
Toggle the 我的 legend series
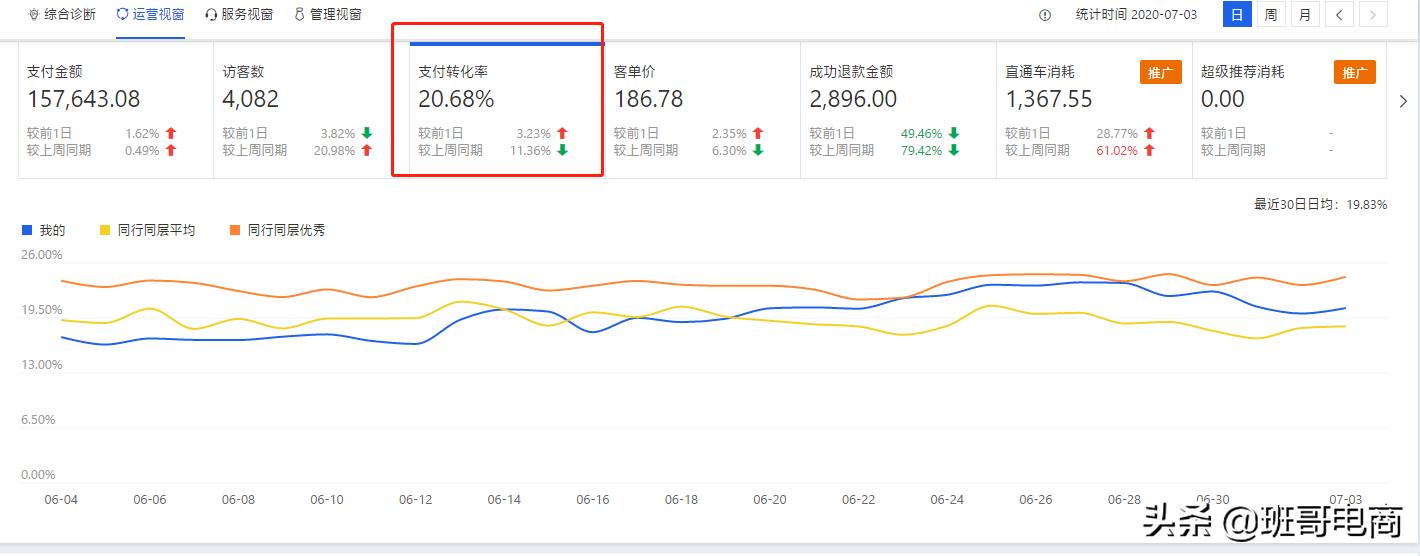coord(44,230)
